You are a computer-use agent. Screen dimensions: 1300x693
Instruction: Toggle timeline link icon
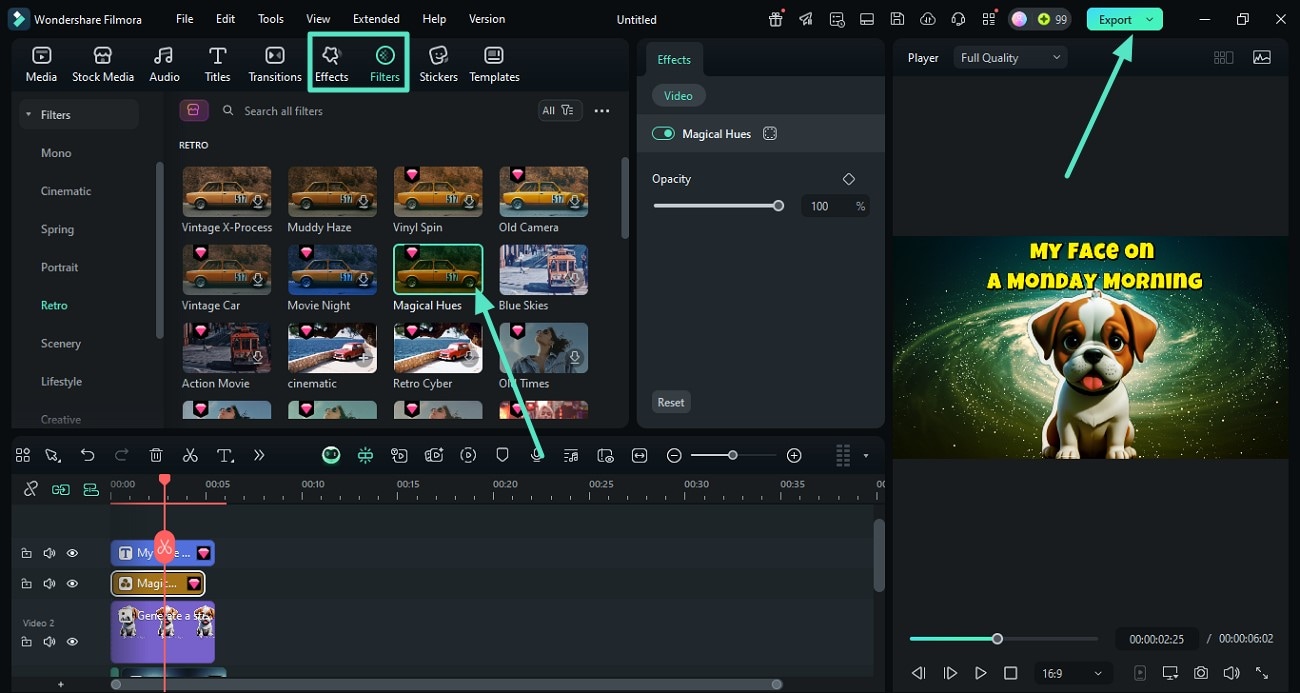(30, 489)
